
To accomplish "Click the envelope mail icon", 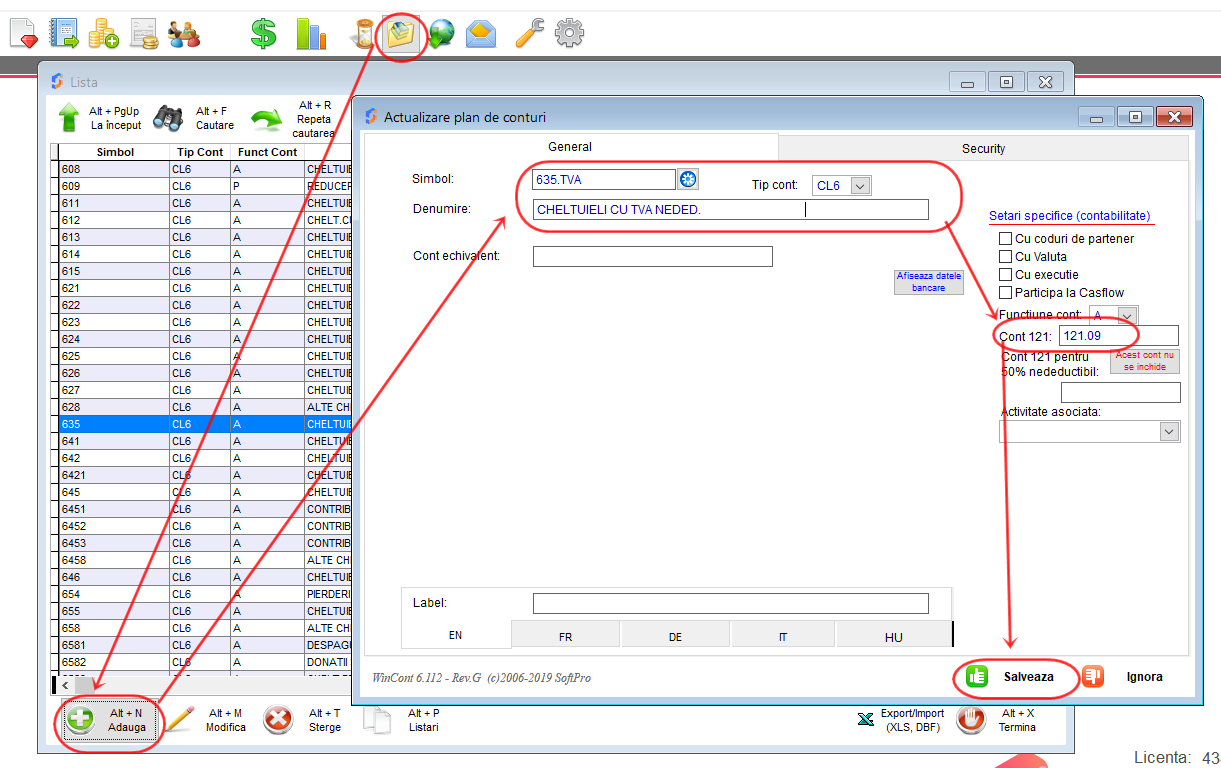I will (x=481, y=34).
